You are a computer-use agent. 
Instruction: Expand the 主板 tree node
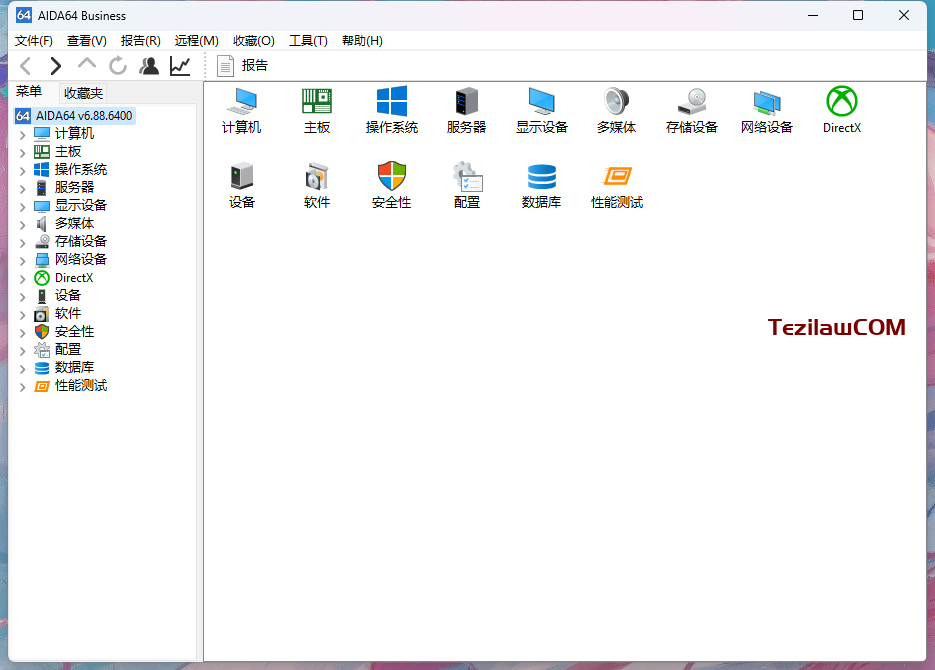[23, 153]
